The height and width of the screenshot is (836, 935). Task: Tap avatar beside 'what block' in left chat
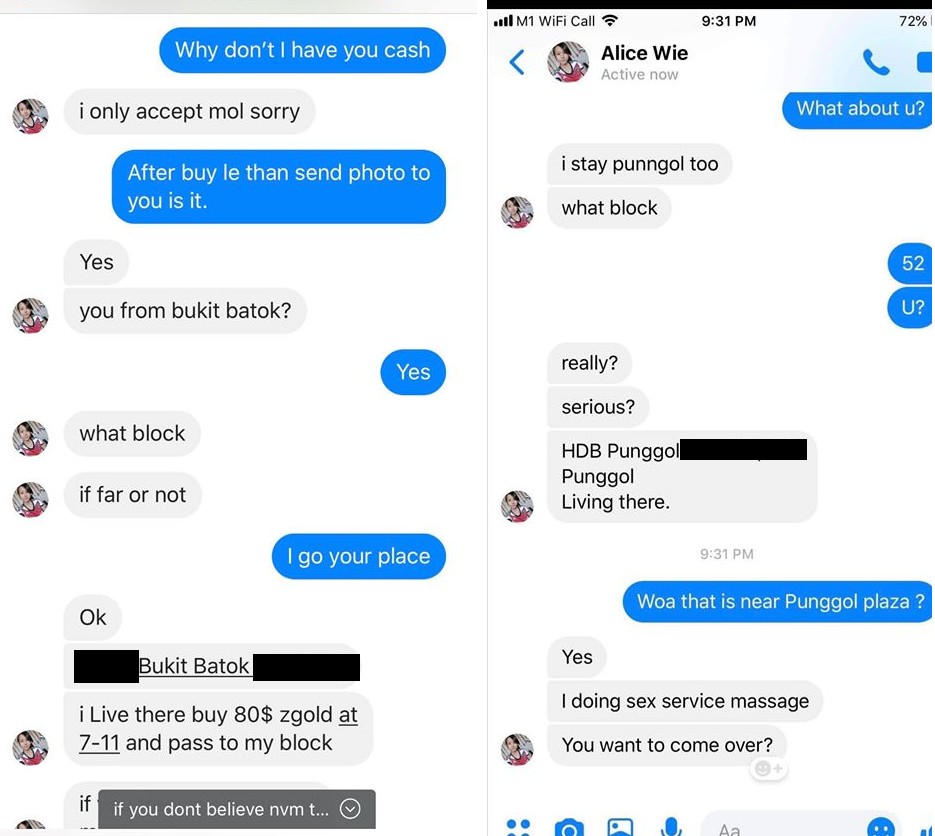(x=30, y=438)
